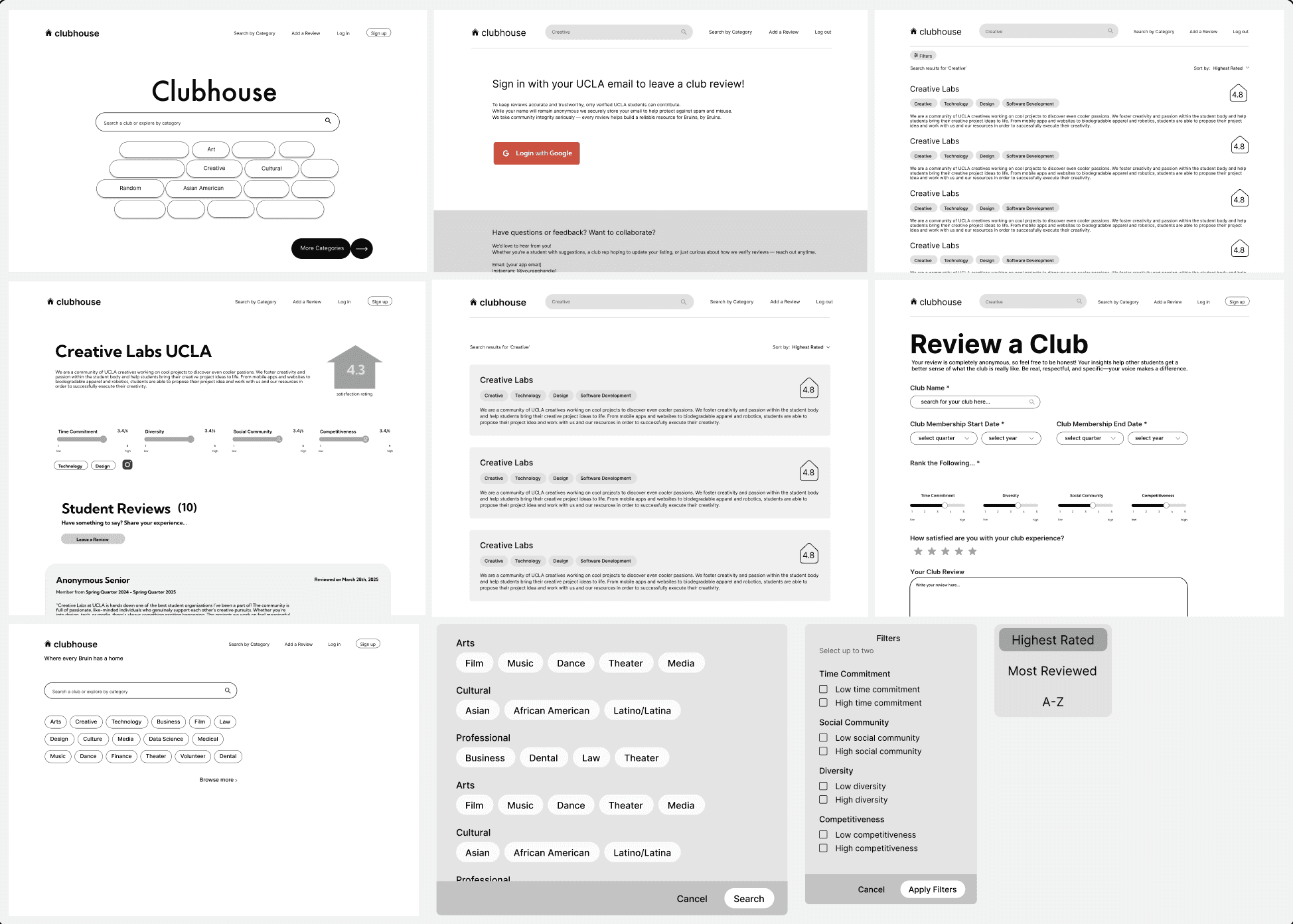
Task: Tick the Low competitiveness checkbox
Action: point(823,834)
